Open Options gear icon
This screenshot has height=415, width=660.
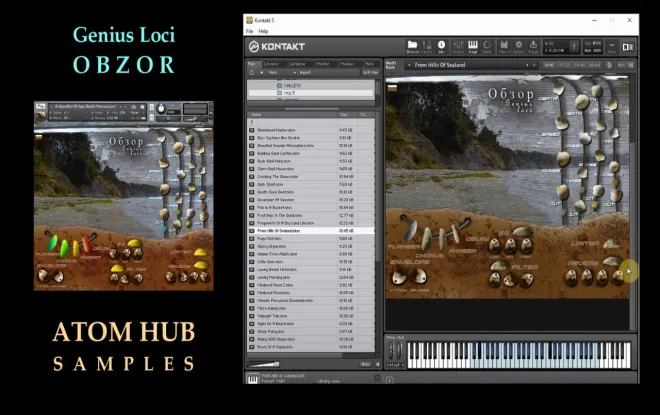point(519,47)
